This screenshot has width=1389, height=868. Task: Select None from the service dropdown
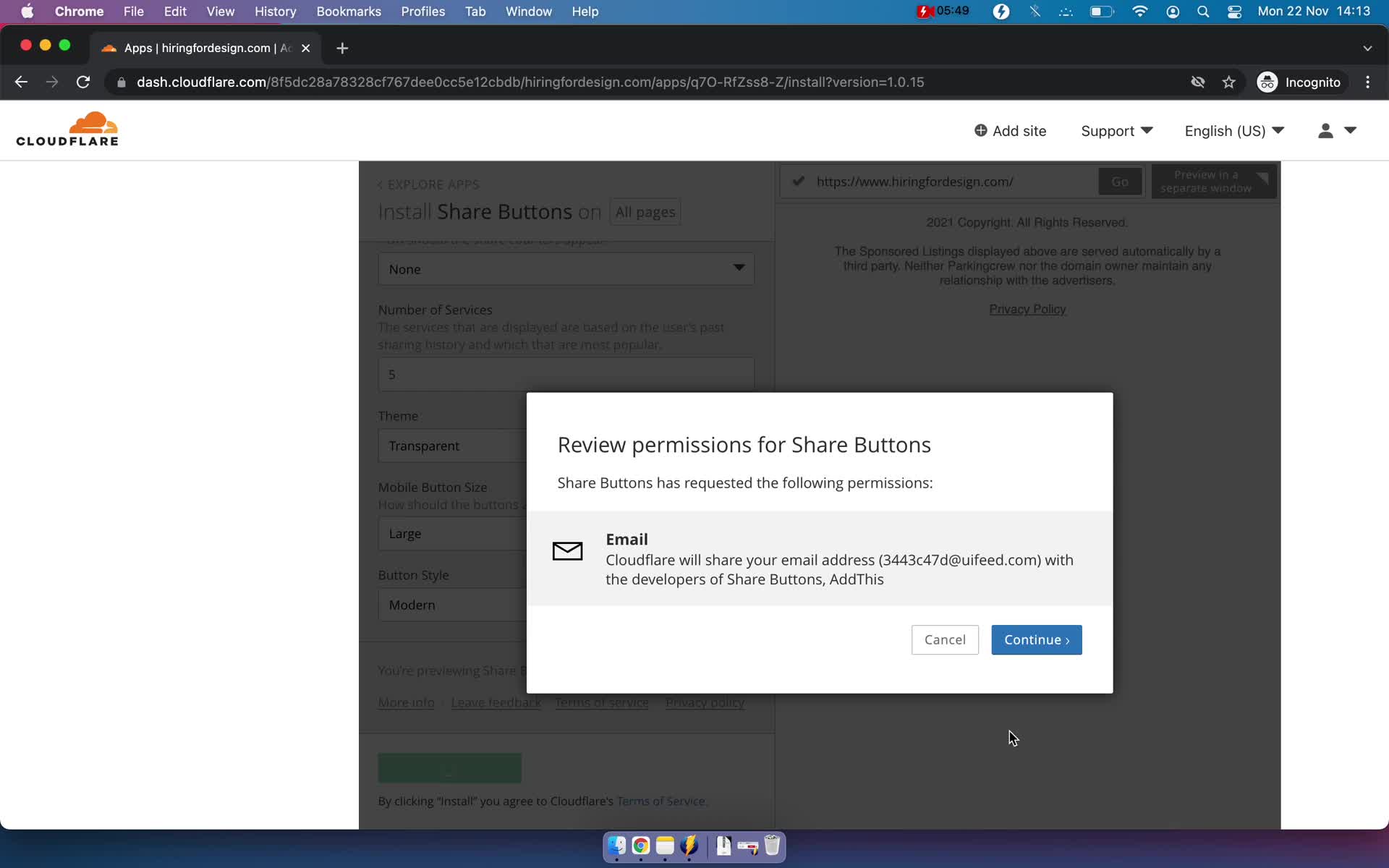coord(566,268)
